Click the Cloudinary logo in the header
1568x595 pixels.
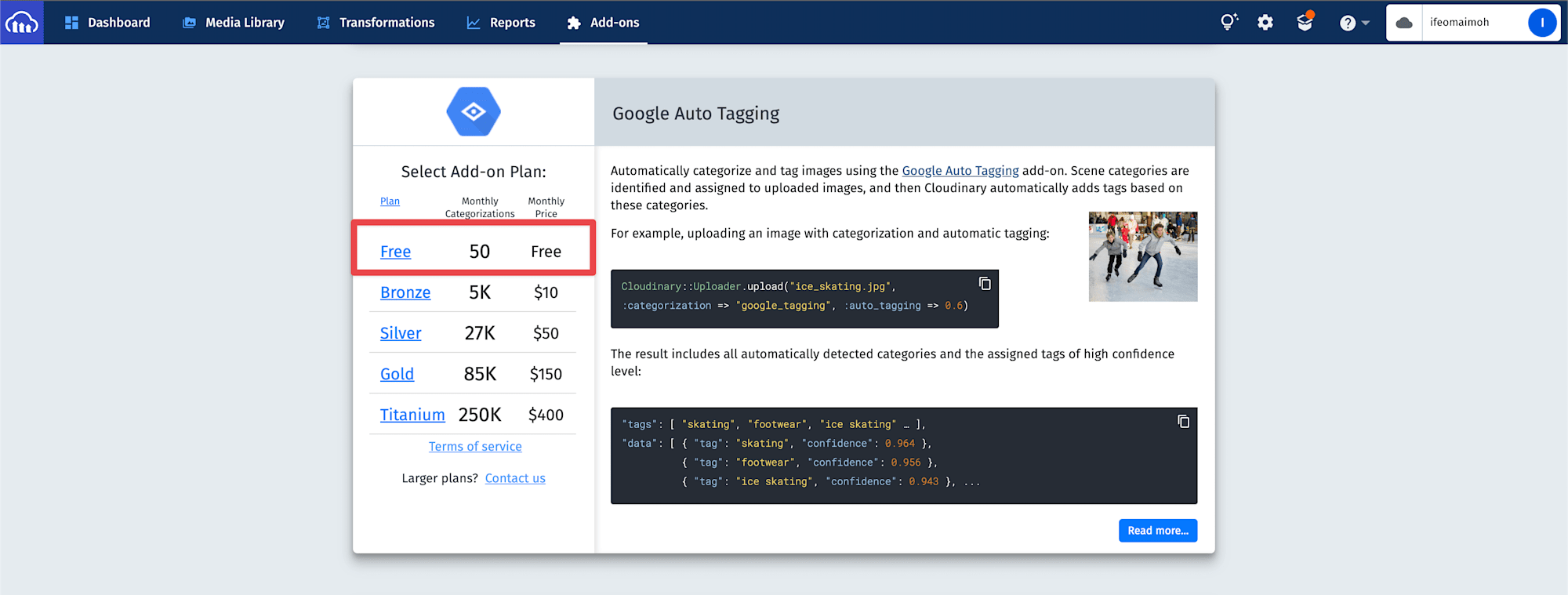22,22
